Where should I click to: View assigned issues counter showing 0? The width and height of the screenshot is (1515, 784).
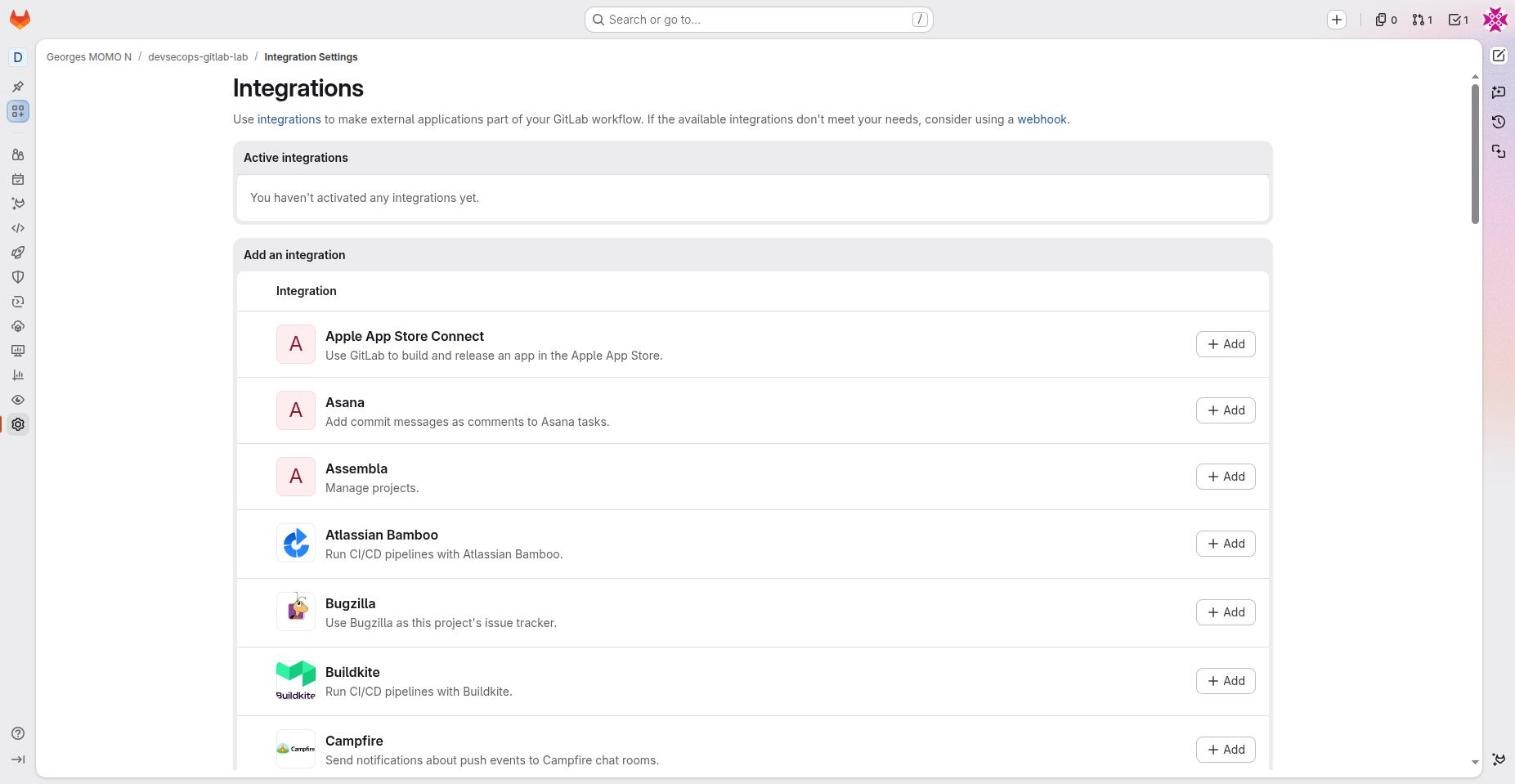pos(1386,19)
